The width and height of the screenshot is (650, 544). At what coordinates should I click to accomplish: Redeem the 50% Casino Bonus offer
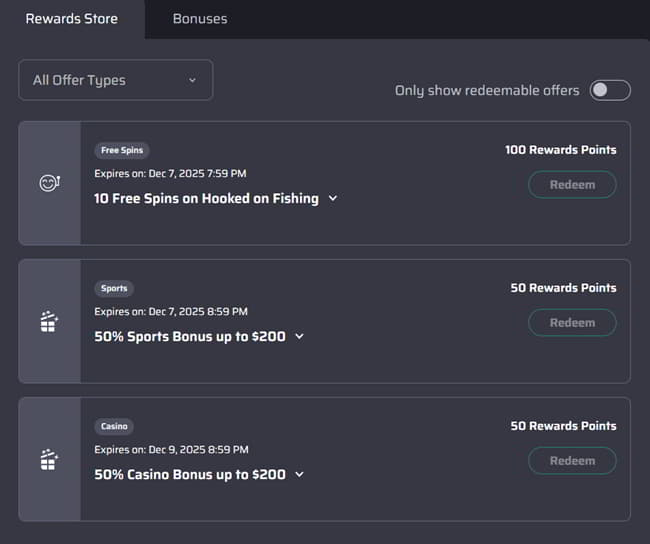click(x=572, y=461)
